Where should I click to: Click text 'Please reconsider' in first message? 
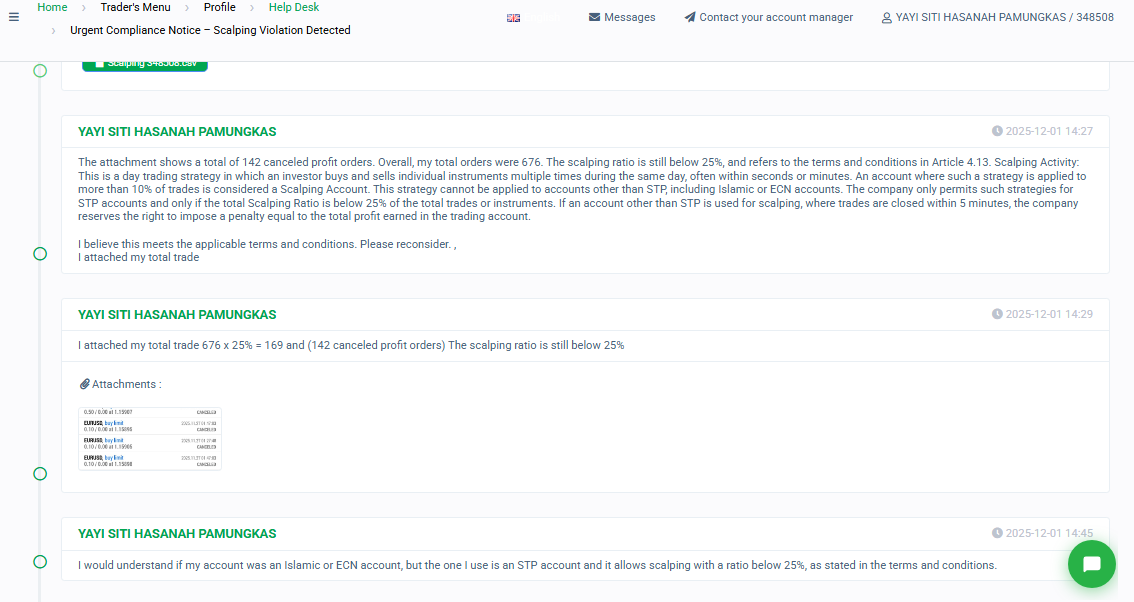coord(405,245)
